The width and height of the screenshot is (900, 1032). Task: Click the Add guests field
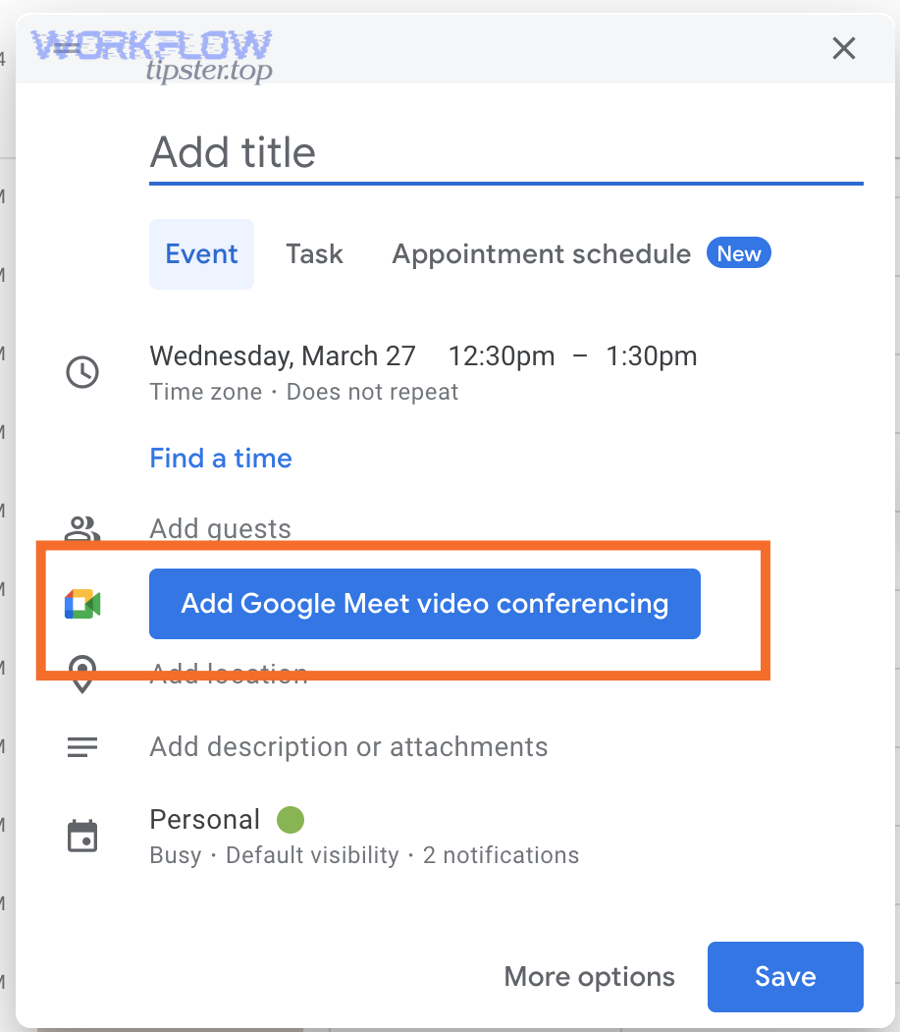pos(220,529)
